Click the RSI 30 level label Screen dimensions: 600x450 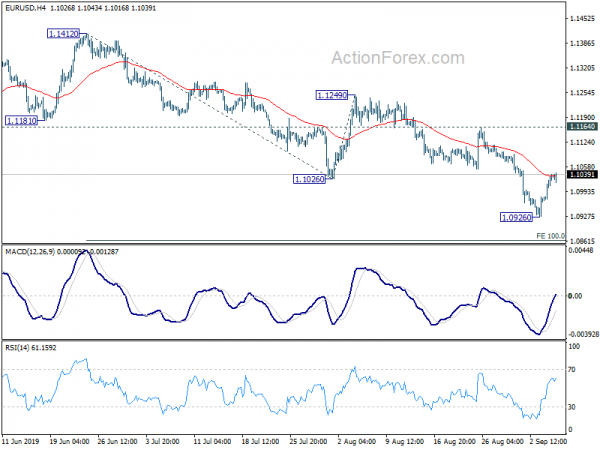pos(572,407)
